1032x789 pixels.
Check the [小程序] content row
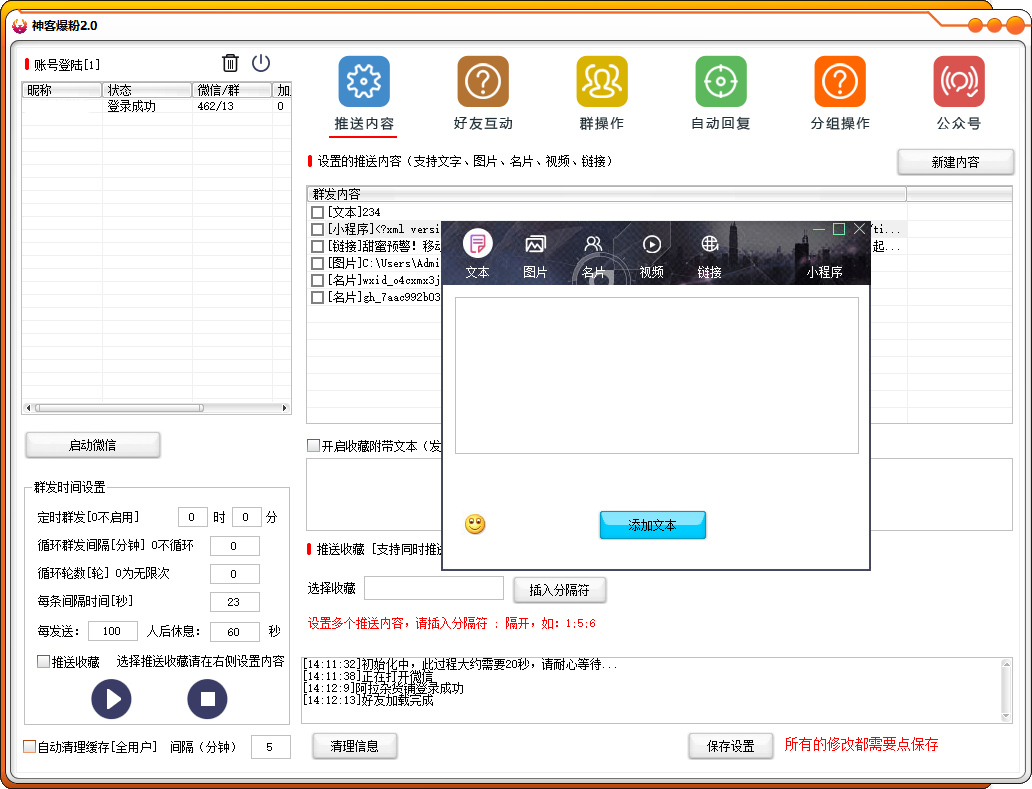(317, 229)
